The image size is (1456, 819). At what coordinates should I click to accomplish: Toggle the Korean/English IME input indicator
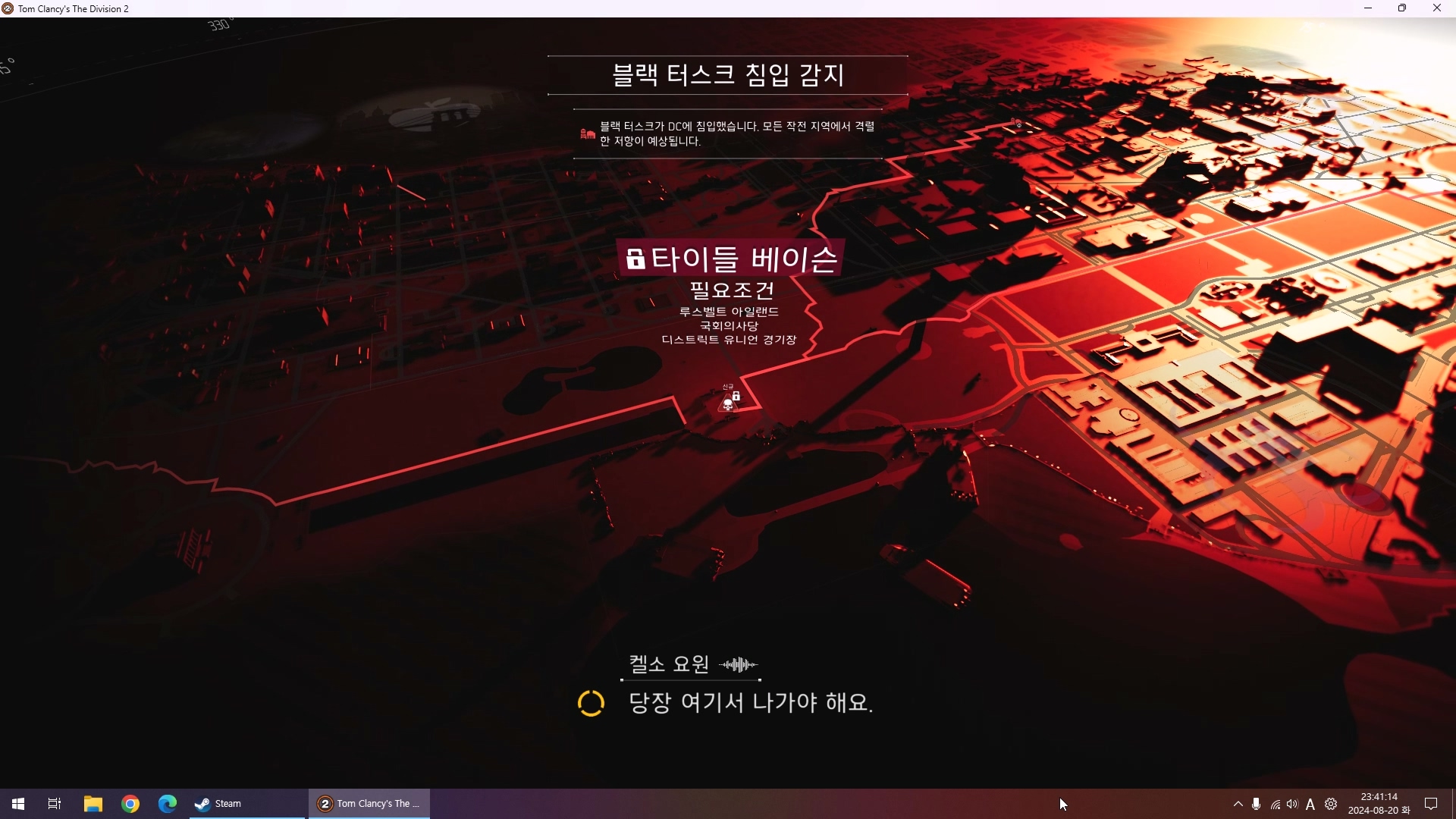click(x=1310, y=805)
